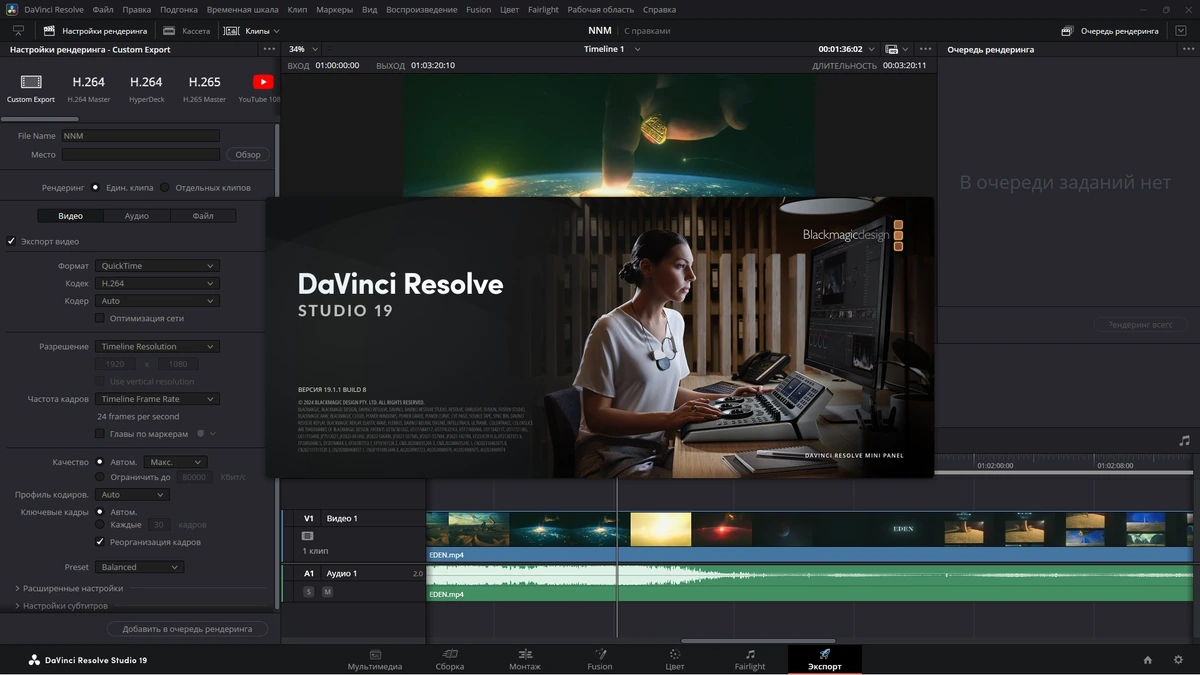Viewport: 1200px width, 675px height.
Task: Open the Кодек H.264 dropdown
Action: coord(157,283)
